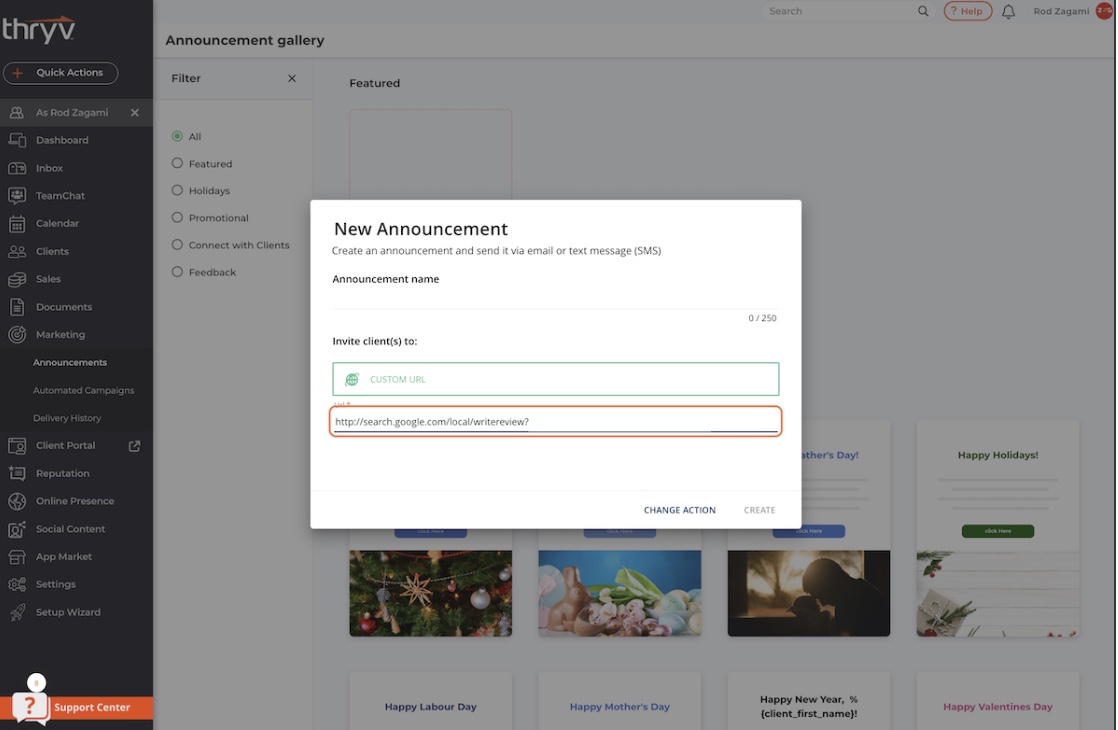The height and width of the screenshot is (730, 1118).
Task: Click the Documents page icon
Action: pos(17,307)
